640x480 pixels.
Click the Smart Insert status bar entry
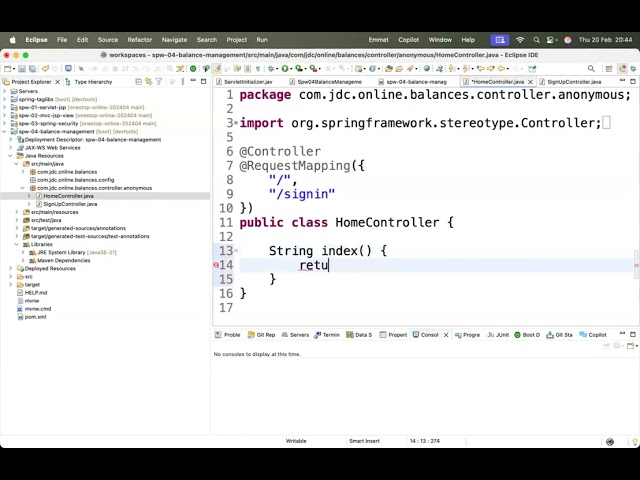pos(364,441)
